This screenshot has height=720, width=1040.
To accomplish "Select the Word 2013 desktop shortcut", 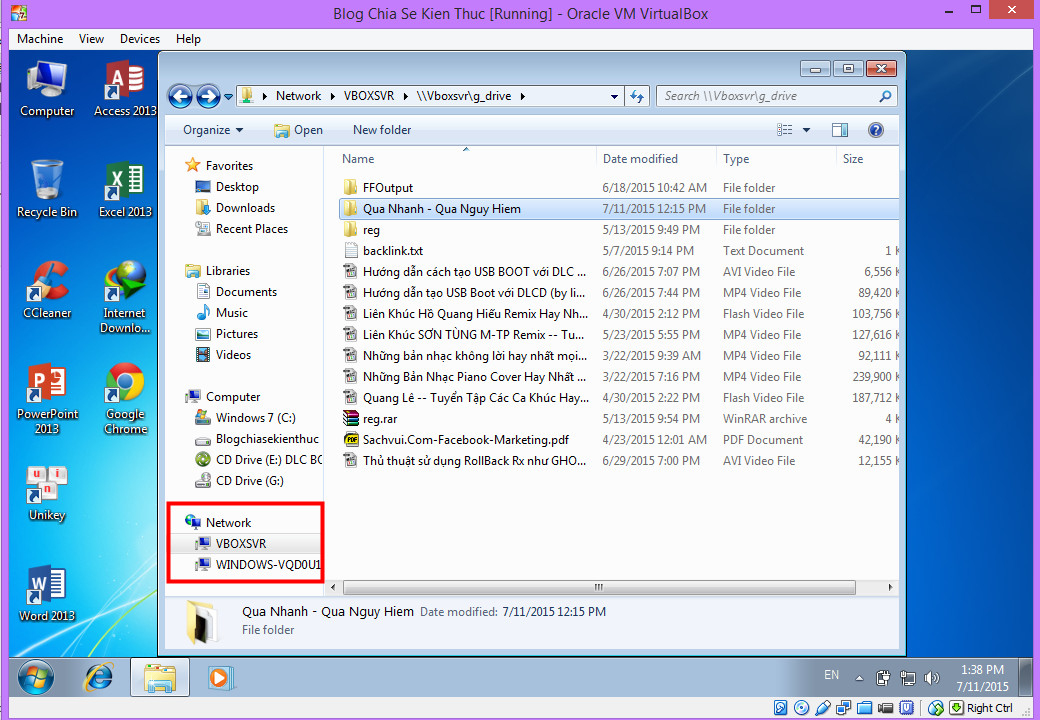I will (46, 593).
